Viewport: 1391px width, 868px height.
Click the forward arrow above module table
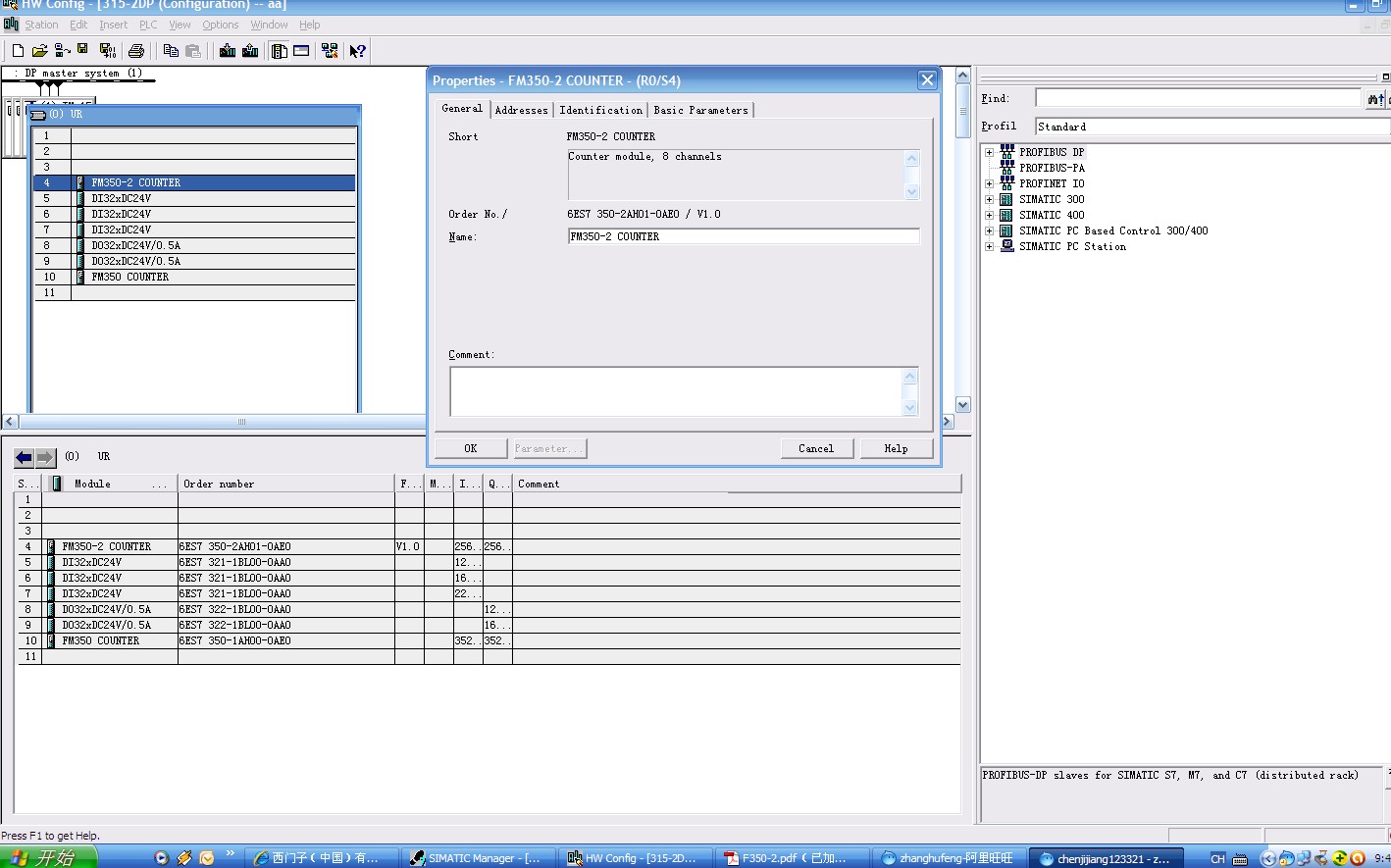(x=45, y=457)
